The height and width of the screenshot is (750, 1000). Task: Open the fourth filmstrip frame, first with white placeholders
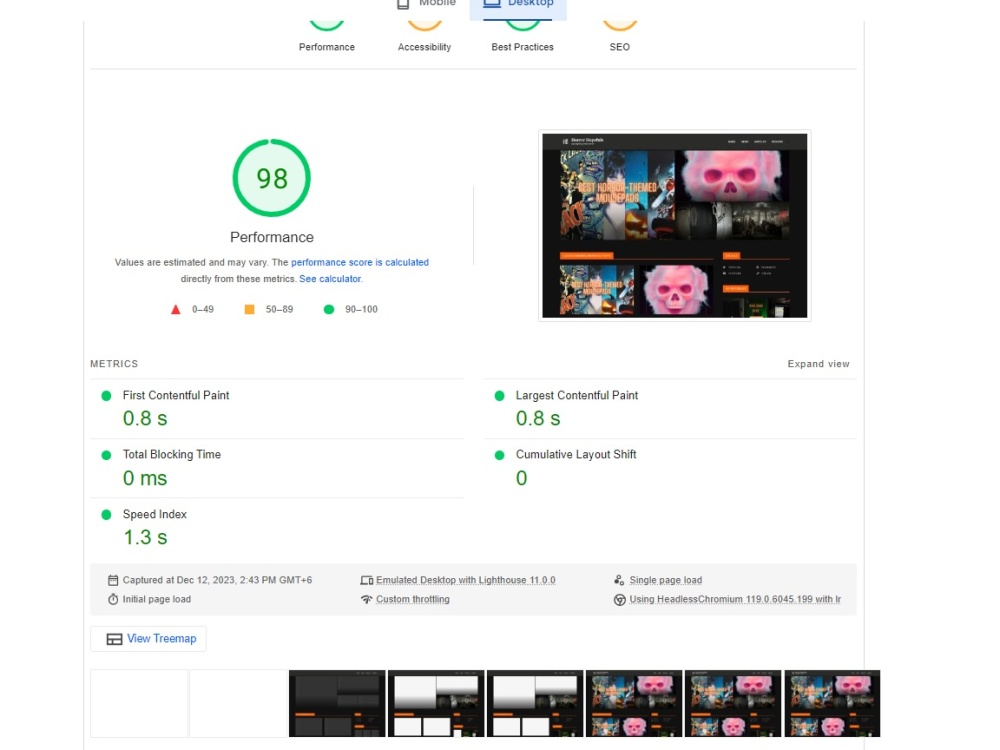coord(436,703)
